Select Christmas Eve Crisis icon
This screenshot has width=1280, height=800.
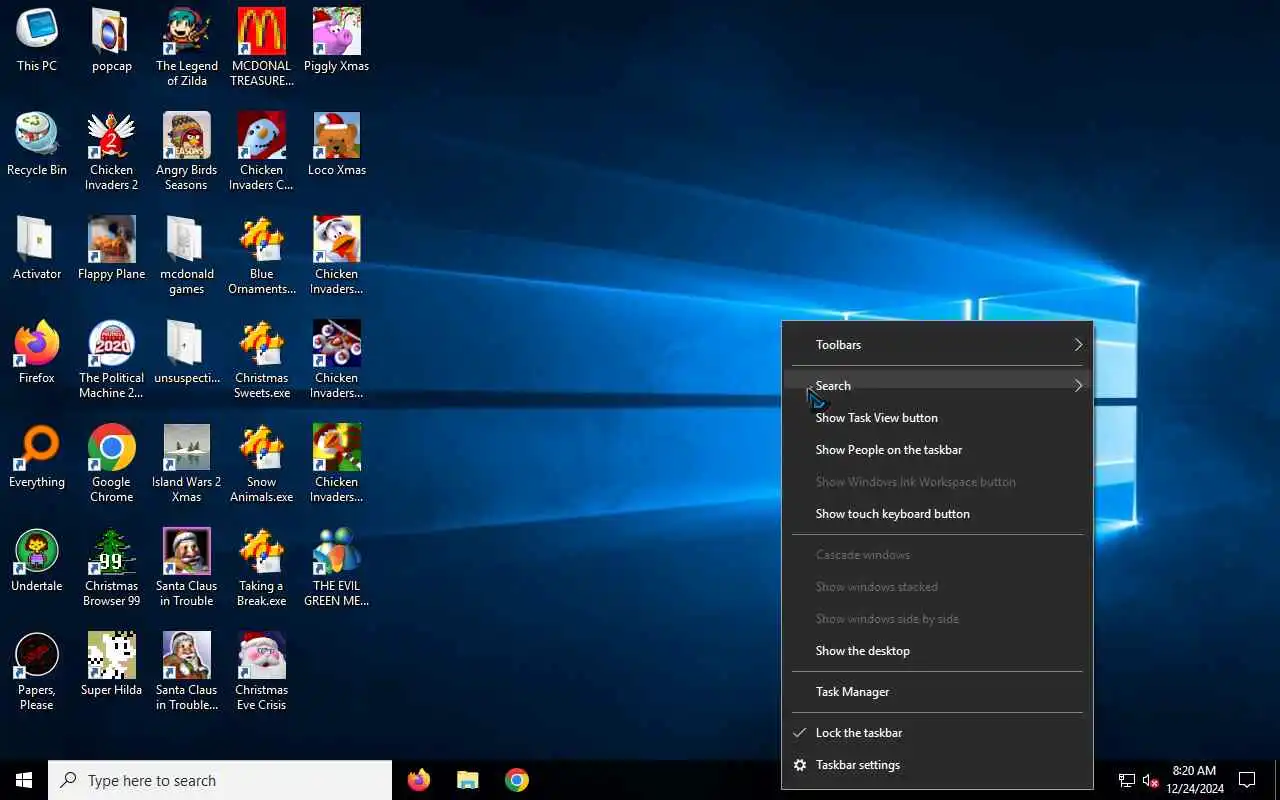coord(262,671)
